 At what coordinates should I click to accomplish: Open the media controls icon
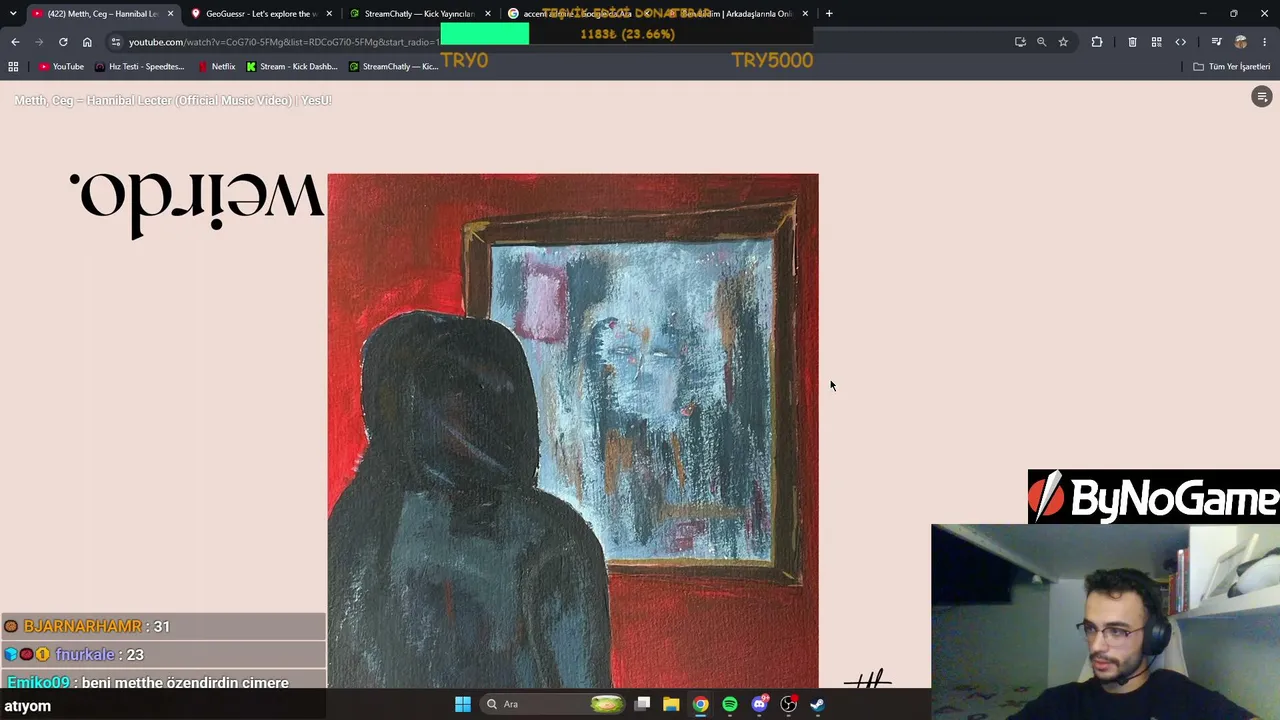pyautogui.click(x=1216, y=42)
